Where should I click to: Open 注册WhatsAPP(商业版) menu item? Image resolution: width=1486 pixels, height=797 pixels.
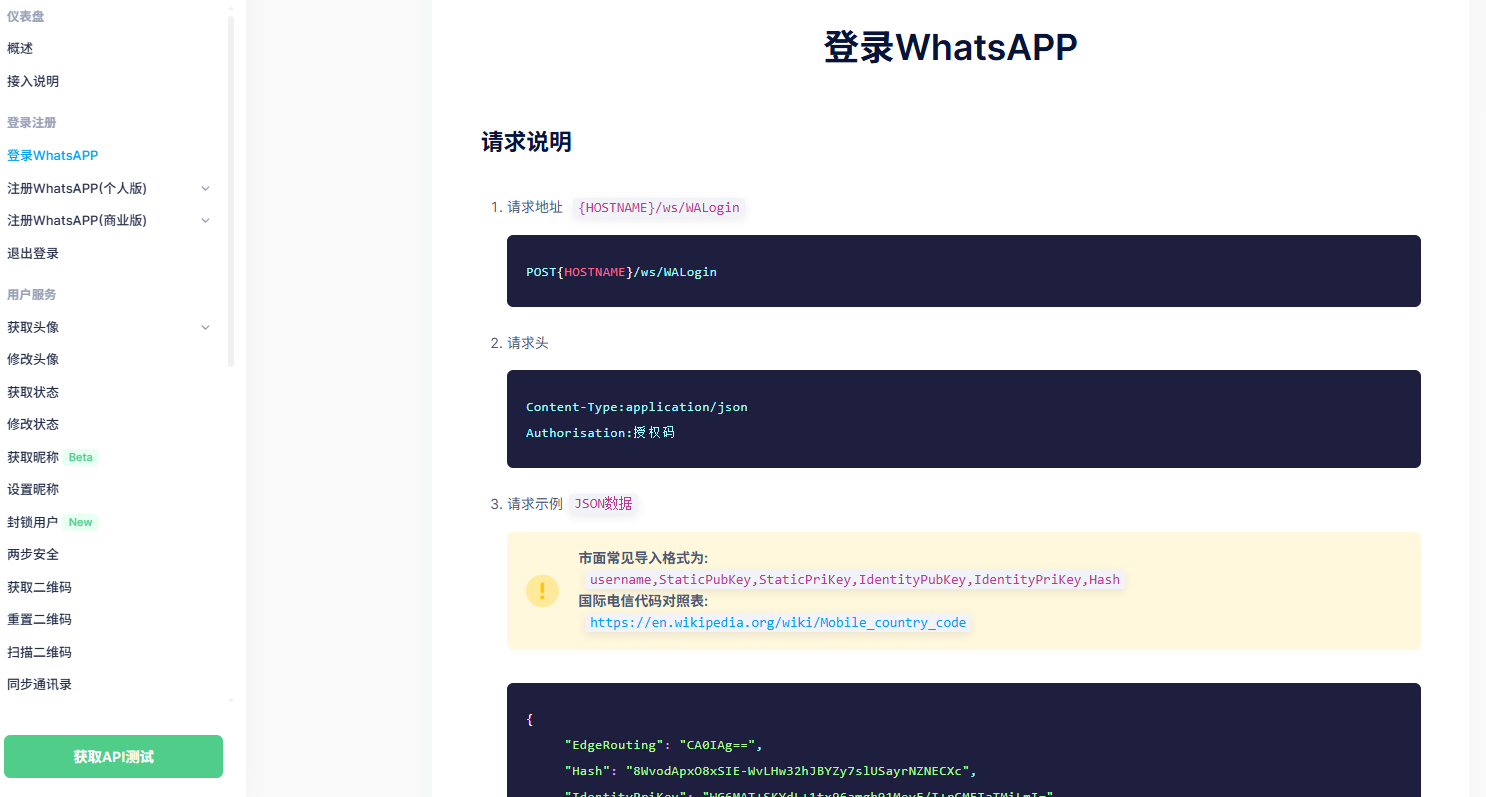(77, 220)
